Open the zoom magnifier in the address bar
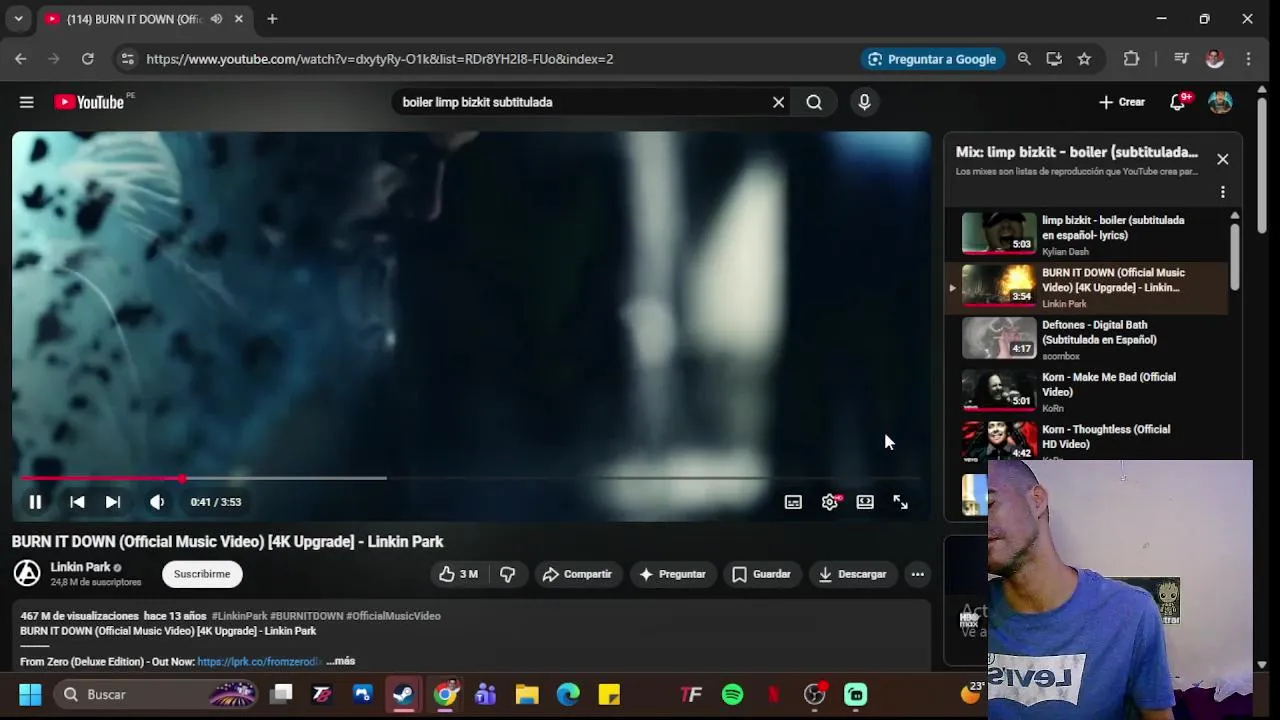The width and height of the screenshot is (1280, 720). coord(1024,59)
